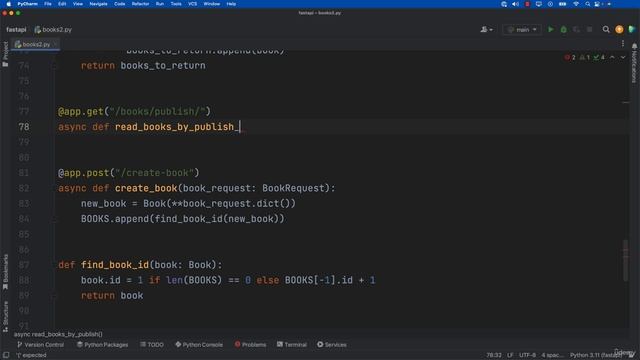This screenshot has width=640, height=360.
Task: Click the create_book function name
Action: point(146,188)
